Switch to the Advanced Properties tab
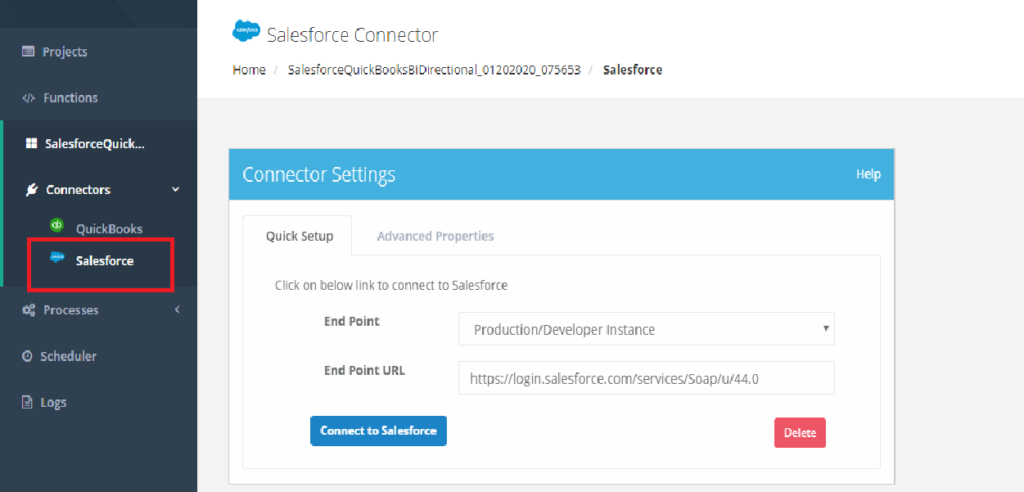Viewport: 1024px width, 492px height. point(435,237)
